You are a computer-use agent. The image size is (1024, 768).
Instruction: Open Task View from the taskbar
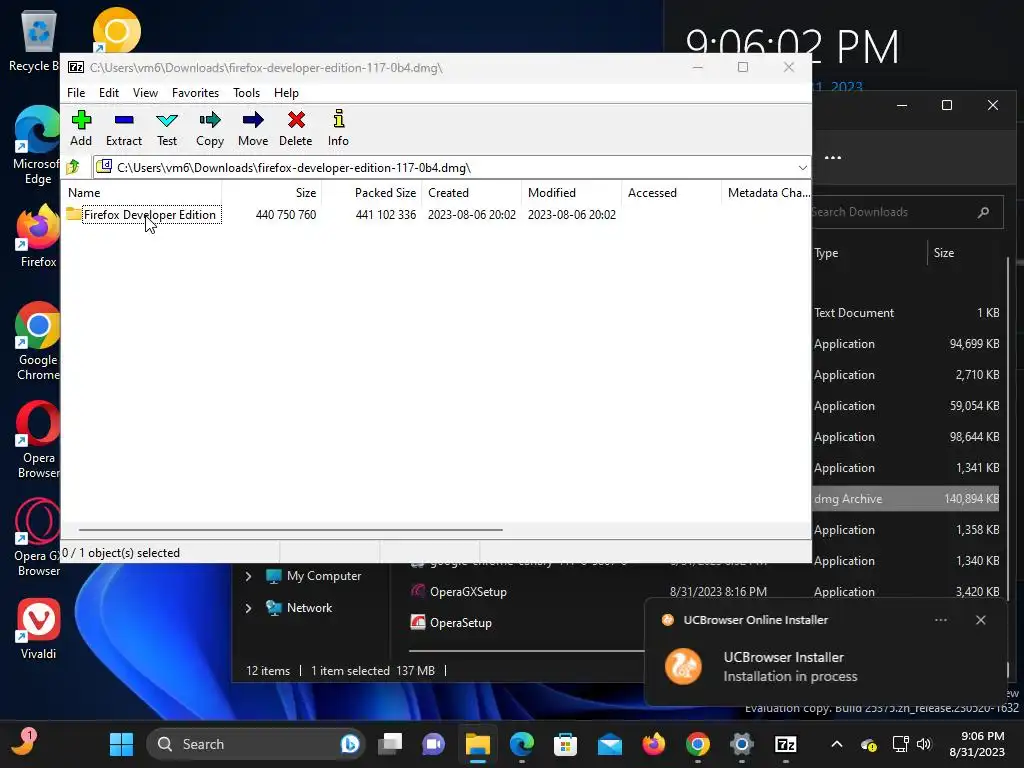click(391, 744)
